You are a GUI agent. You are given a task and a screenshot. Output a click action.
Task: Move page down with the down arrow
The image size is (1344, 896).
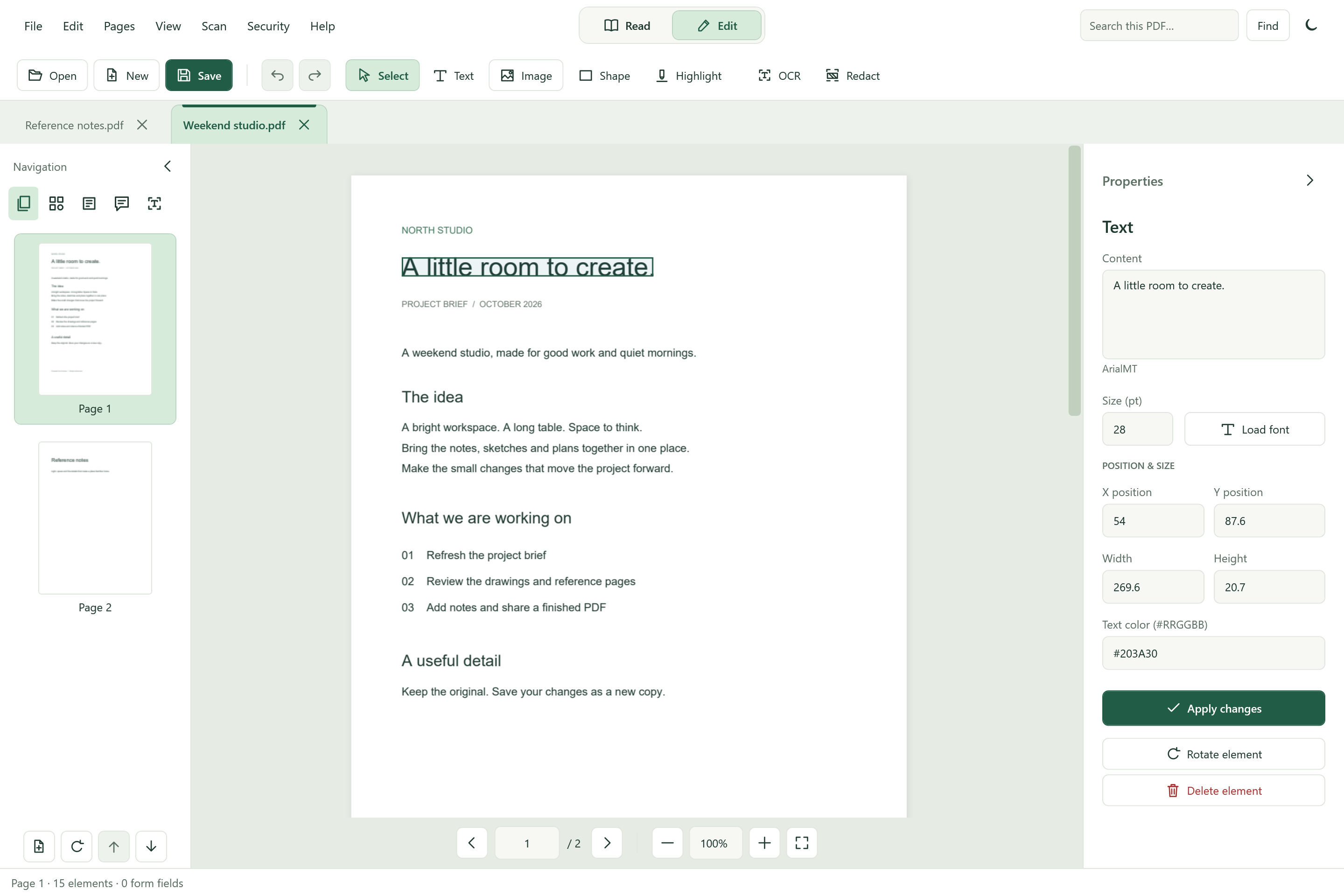coord(151,846)
